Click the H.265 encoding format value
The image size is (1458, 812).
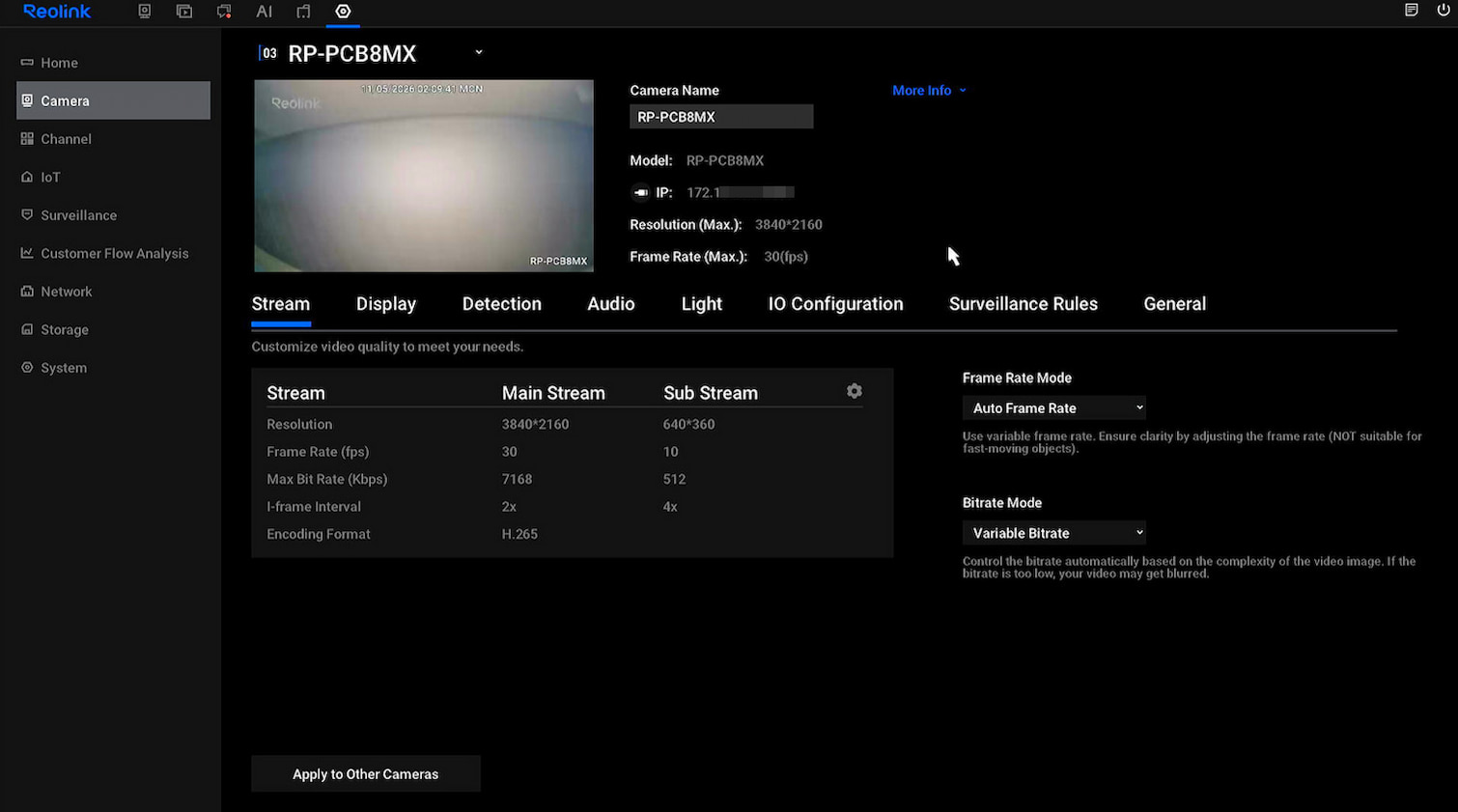pos(519,534)
